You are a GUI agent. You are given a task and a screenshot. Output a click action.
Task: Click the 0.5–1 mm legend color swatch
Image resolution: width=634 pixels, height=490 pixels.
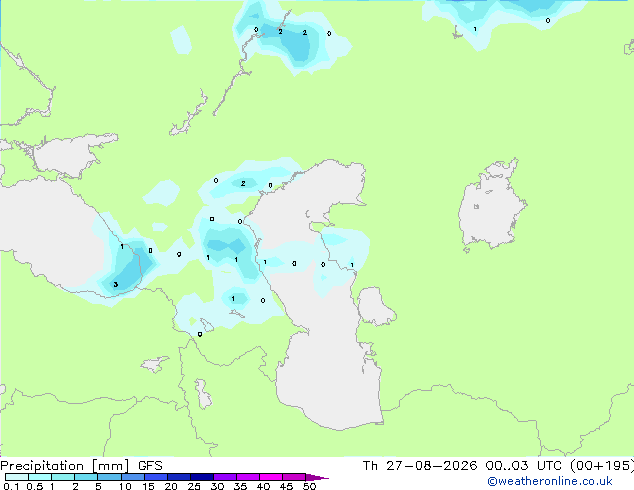coord(40,477)
